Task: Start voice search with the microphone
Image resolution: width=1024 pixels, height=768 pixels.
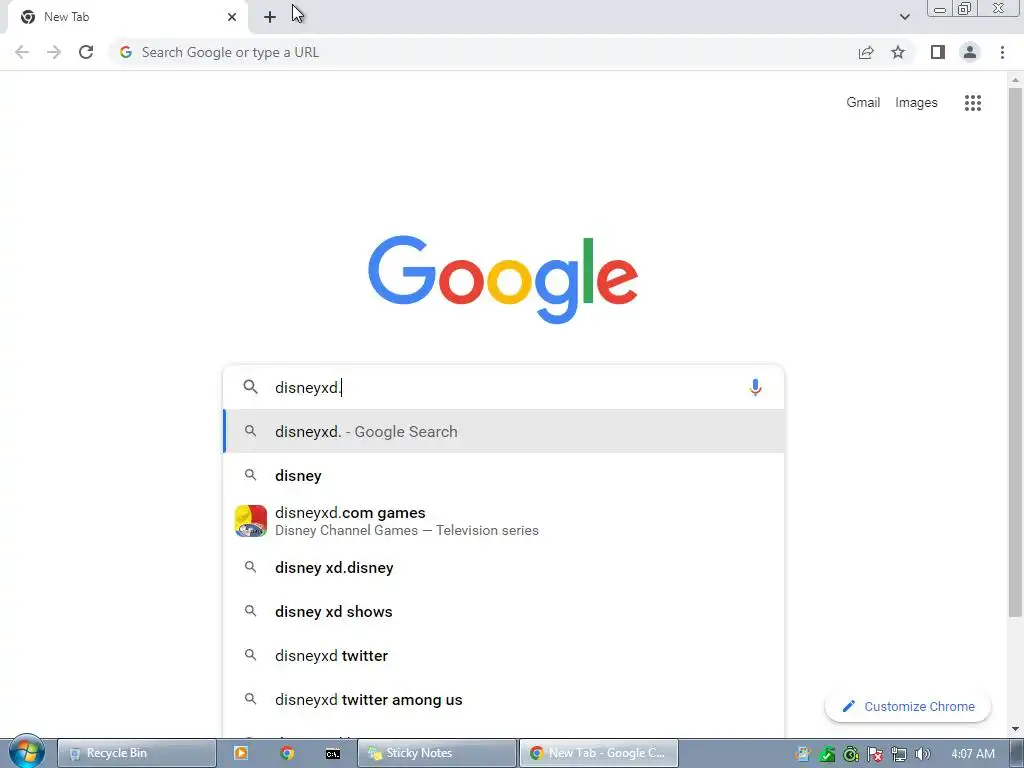Action: 755,387
